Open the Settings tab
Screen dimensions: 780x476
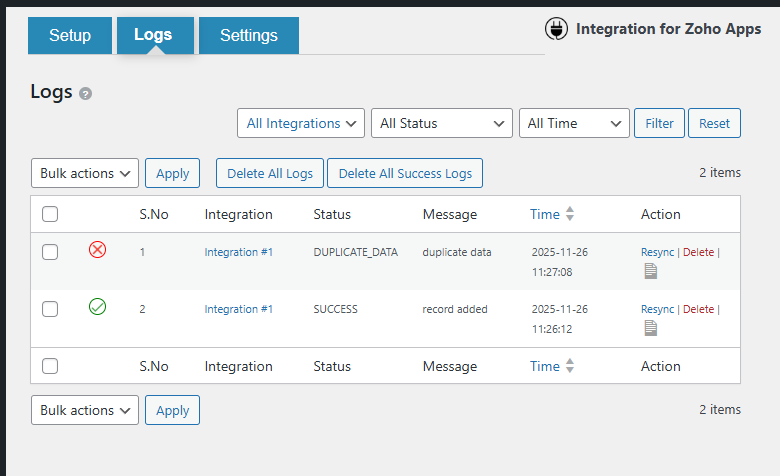[x=249, y=36]
